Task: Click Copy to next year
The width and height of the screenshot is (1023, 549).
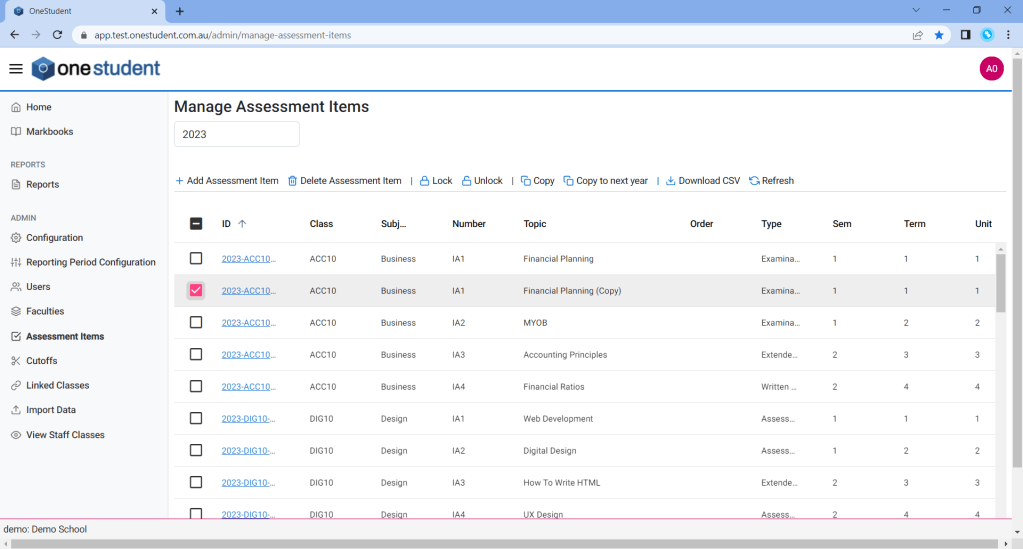Action: [605, 181]
